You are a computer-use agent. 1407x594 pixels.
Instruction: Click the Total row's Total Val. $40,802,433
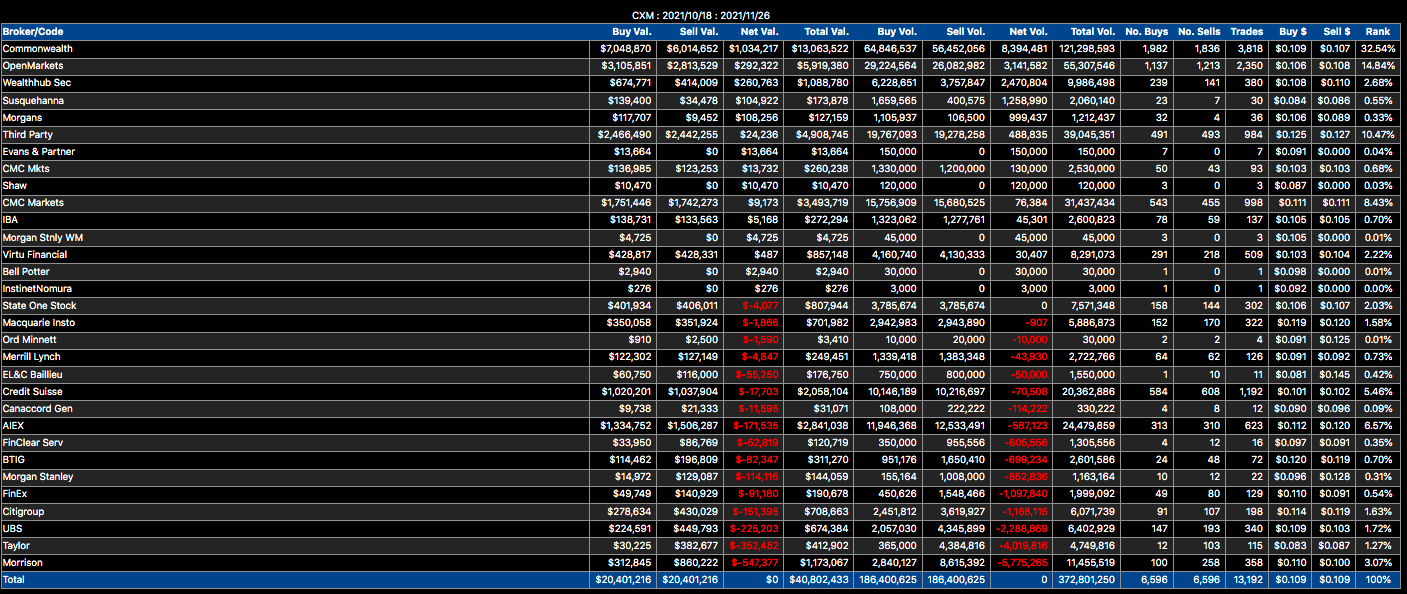pyautogui.click(x=820, y=580)
